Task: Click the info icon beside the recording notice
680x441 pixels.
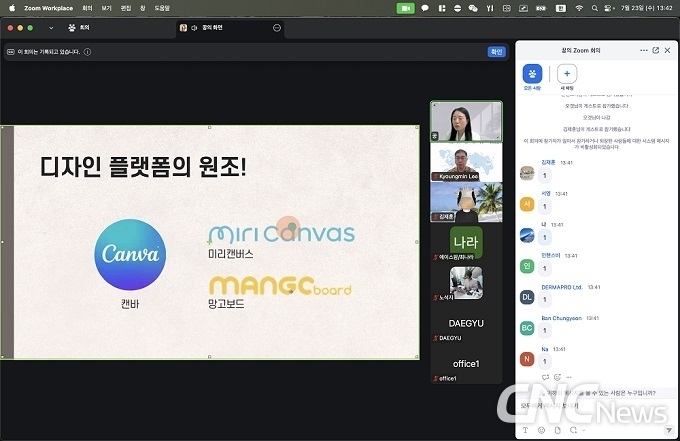Action: click(87, 52)
